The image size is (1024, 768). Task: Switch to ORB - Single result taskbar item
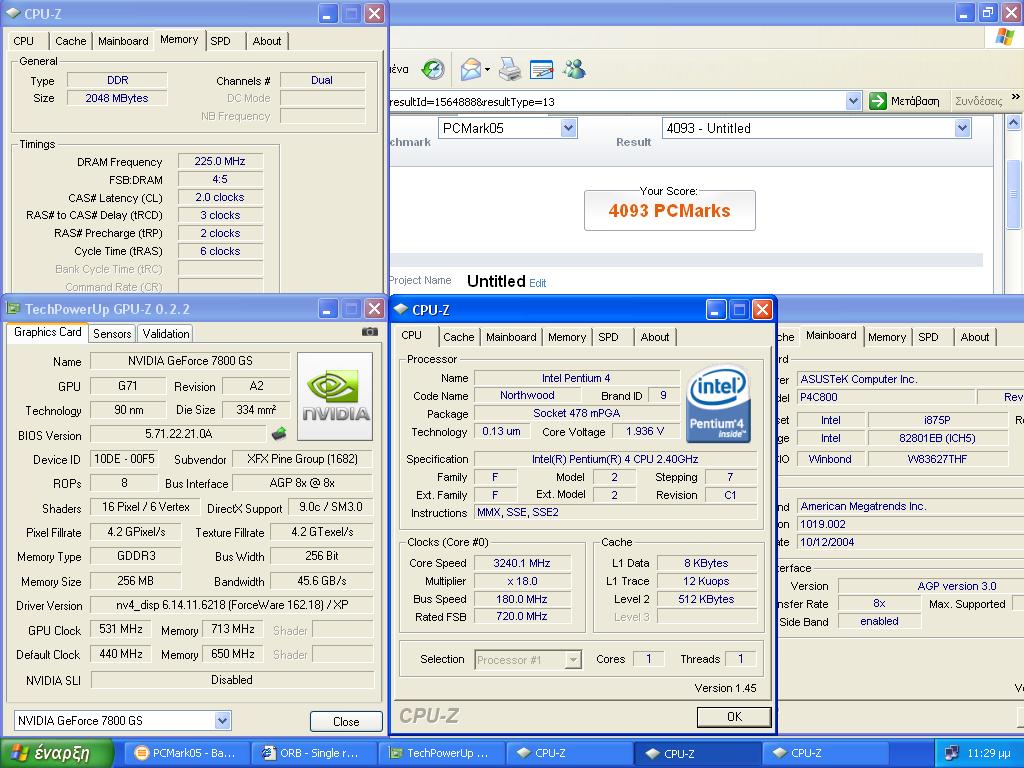(x=313, y=753)
